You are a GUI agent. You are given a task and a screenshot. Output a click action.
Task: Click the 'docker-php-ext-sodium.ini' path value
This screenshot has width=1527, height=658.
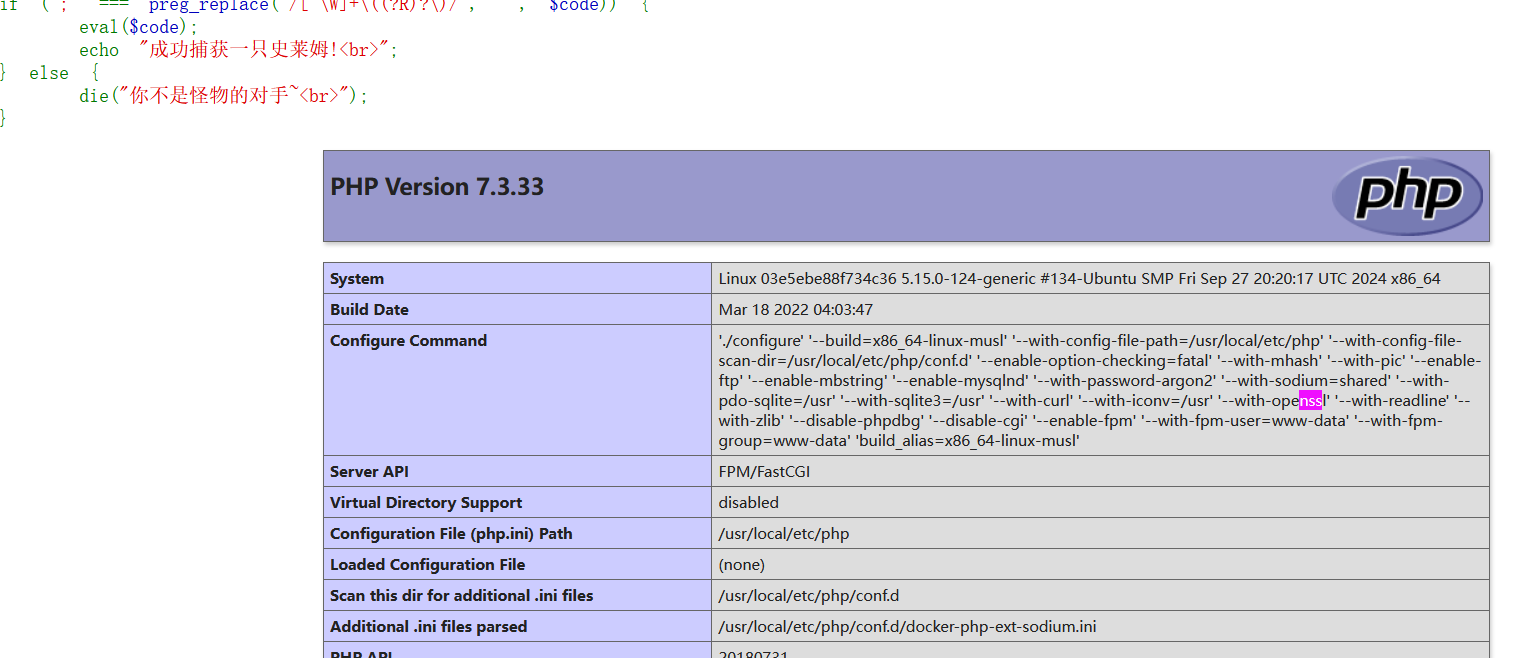point(907,626)
